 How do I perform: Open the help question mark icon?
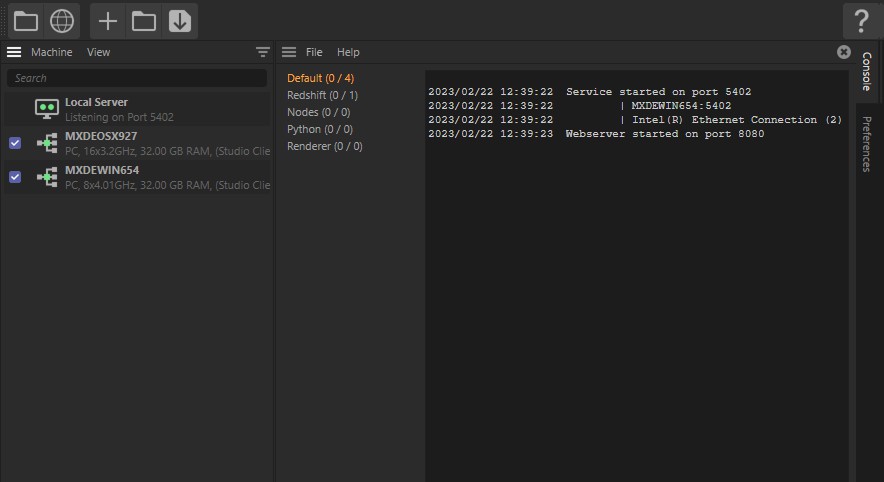pyautogui.click(x=861, y=21)
